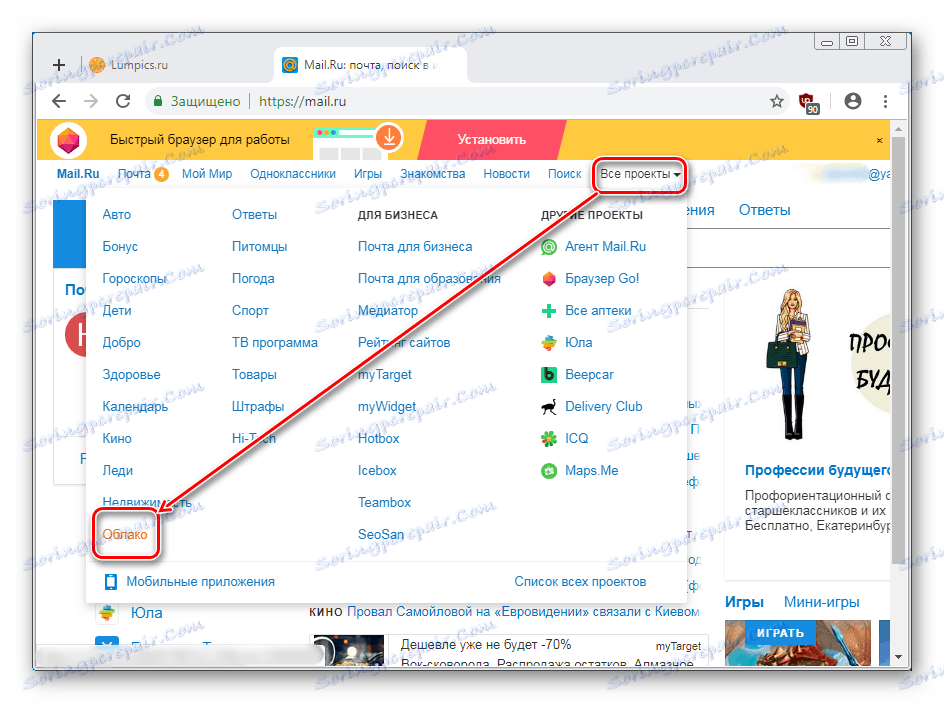
Task: Close the yellow browser promo banner
Action: pyautogui.click(x=880, y=140)
